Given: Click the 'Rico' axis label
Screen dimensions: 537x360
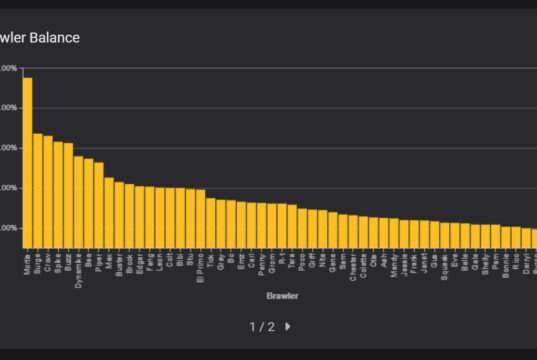Looking at the screenshot, I should coord(516,262).
